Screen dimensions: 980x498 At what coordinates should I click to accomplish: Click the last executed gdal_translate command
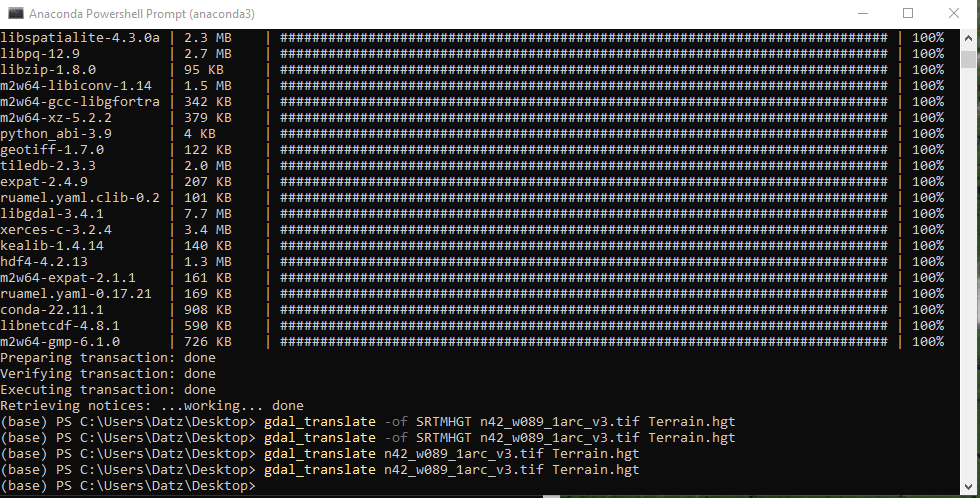pyautogui.click(x=451, y=470)
